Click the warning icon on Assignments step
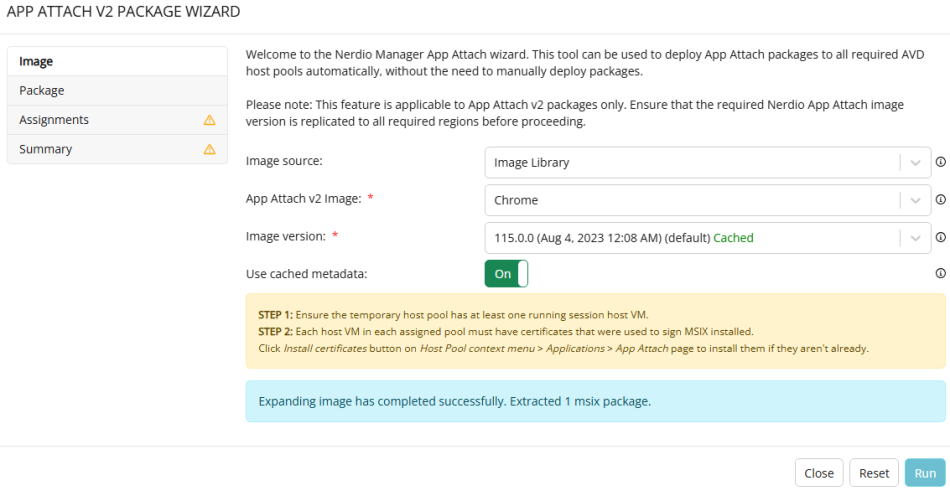The width and height of the screenshot is (950, 496). (x=210, y=120)
